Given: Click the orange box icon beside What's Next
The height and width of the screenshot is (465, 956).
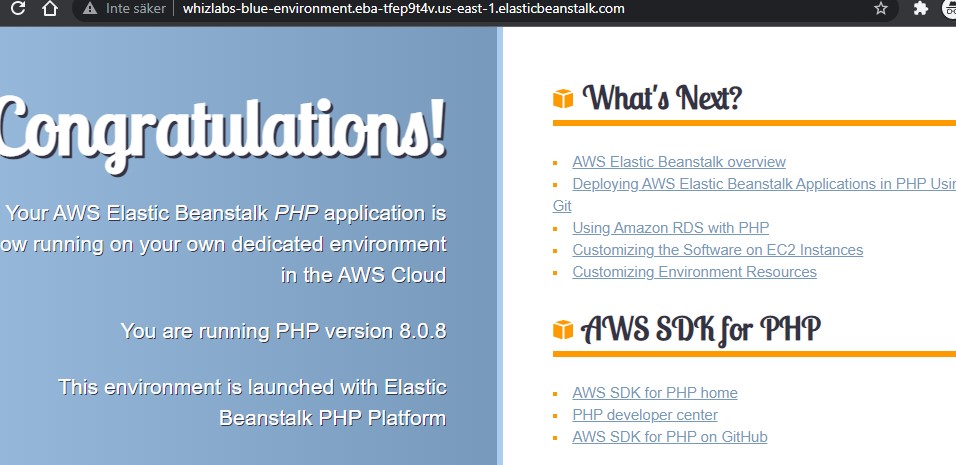Looking at the screenshot, I should [x=563, y=99].
